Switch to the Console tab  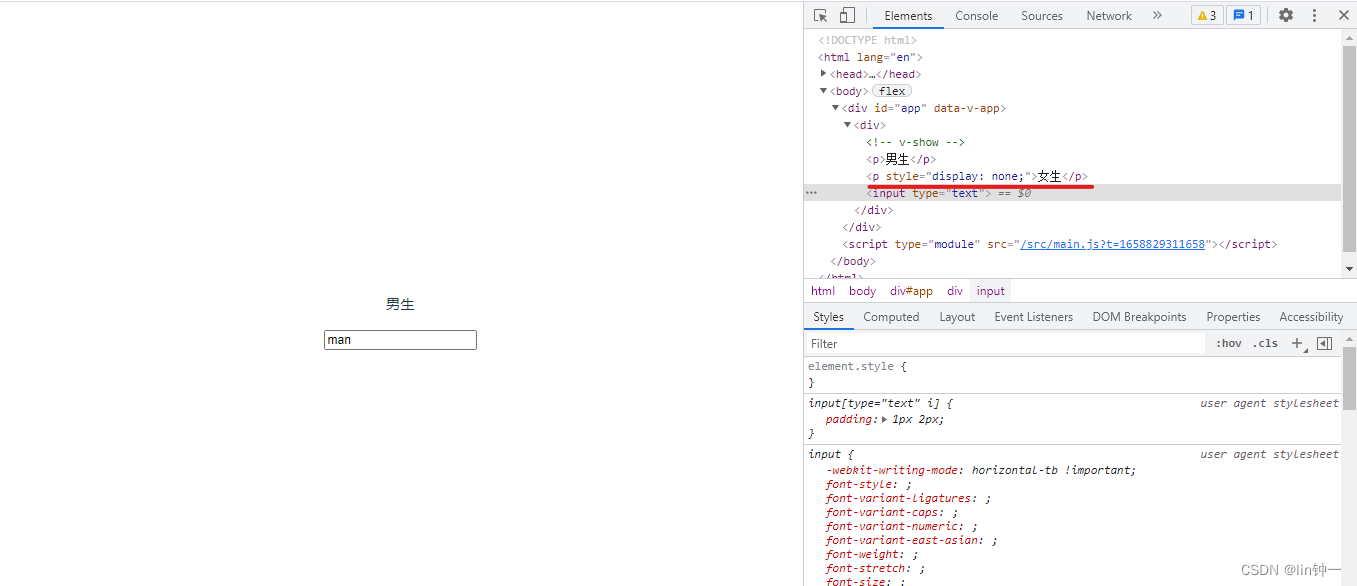click(x=976, y=15)
